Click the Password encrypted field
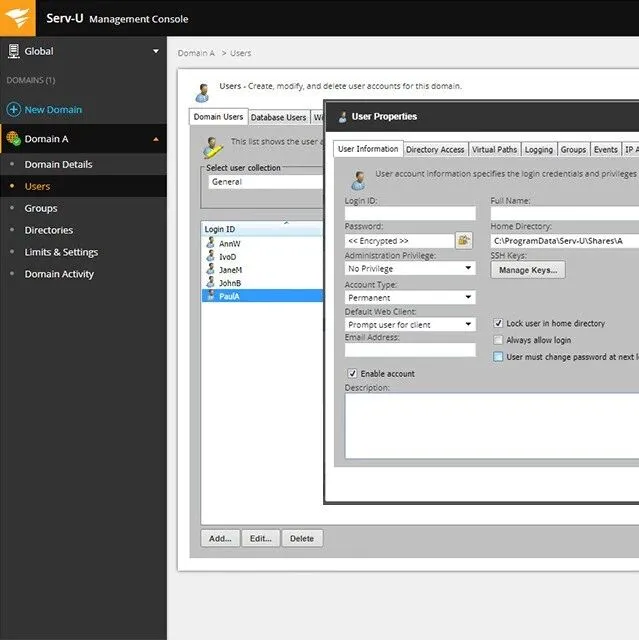Viewport: 639px width, 640px height. point(399,241)
